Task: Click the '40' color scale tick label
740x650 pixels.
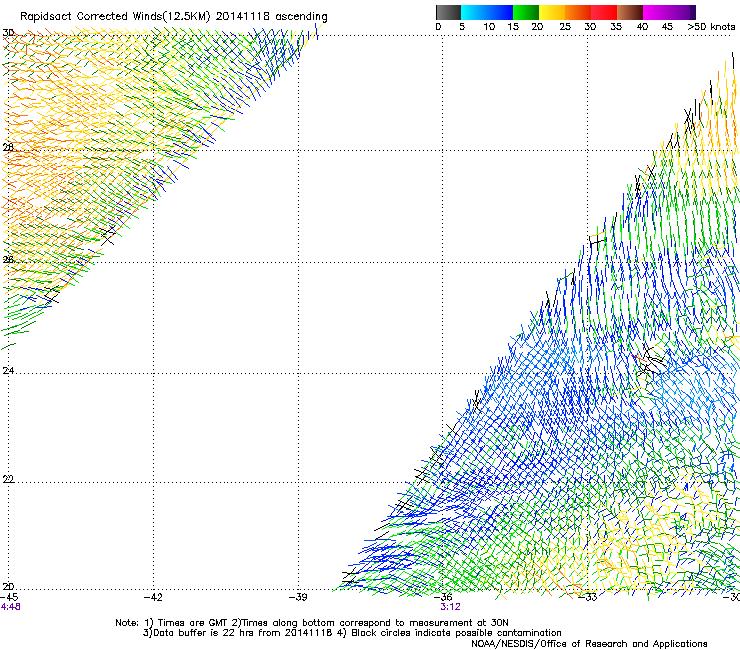Action: point(642,27)
